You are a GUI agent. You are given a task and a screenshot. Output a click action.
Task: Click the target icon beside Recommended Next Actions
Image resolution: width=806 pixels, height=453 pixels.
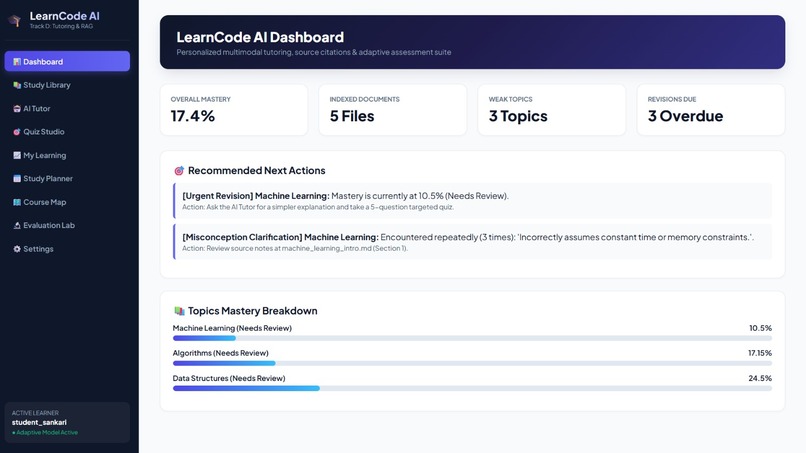[x=179, y=171]
